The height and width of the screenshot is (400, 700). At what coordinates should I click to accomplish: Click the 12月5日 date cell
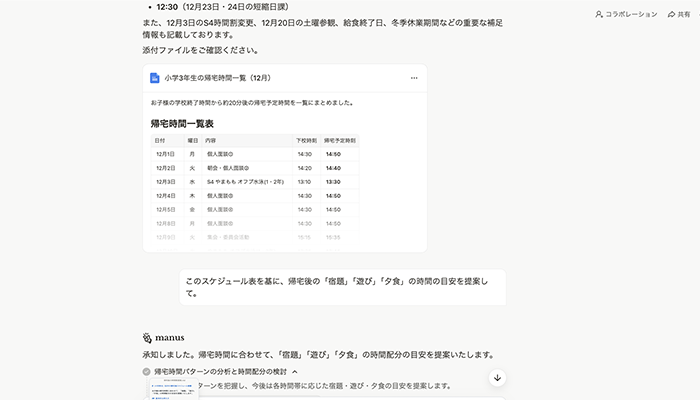click(165, 209)
